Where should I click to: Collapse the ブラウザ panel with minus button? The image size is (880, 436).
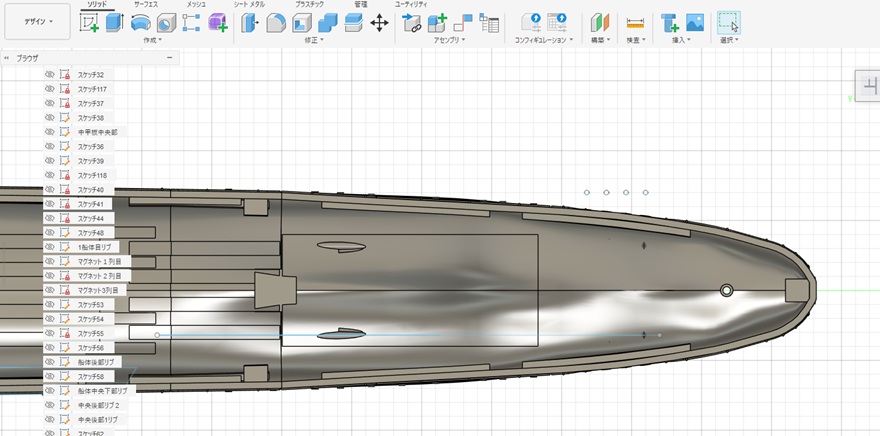[x=169, y=58]
